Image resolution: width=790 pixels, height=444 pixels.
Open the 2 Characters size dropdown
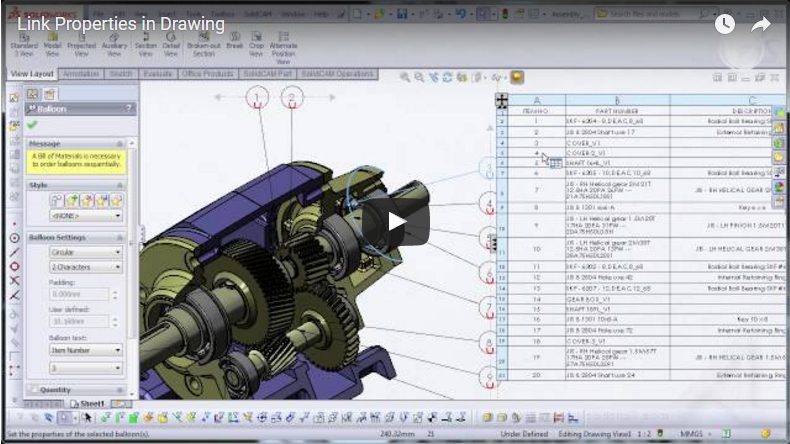pyautogui.click(x=86, y=267)
